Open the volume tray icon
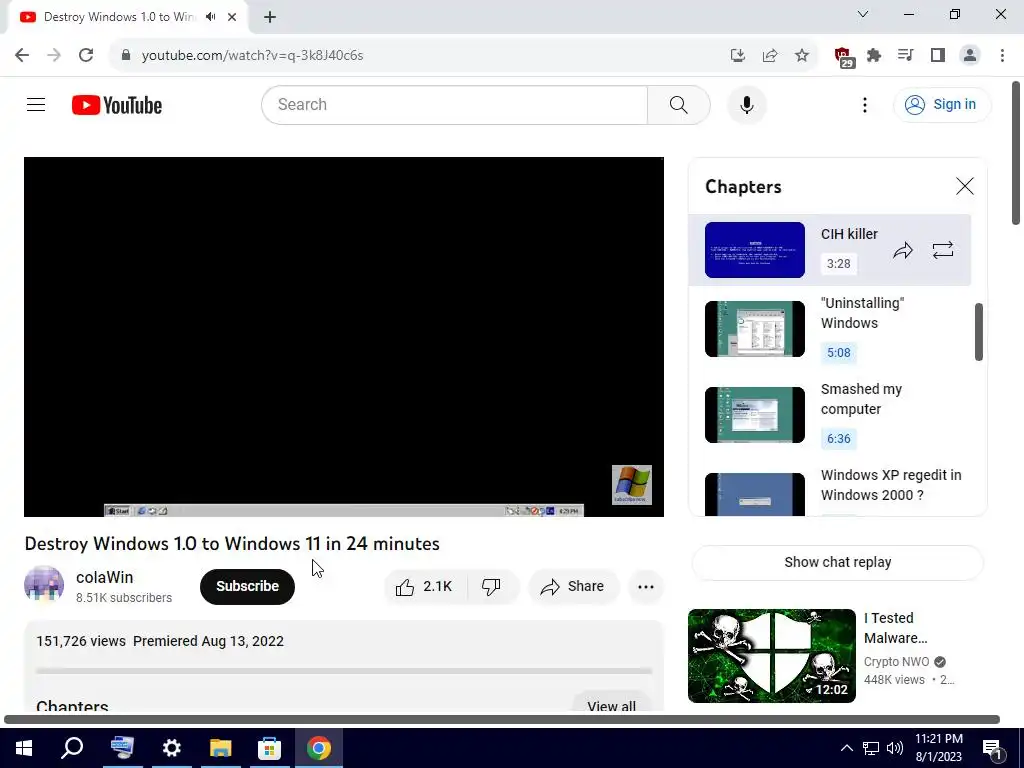The width and height of the screenshot is (1024, 768). click(895, 748)
